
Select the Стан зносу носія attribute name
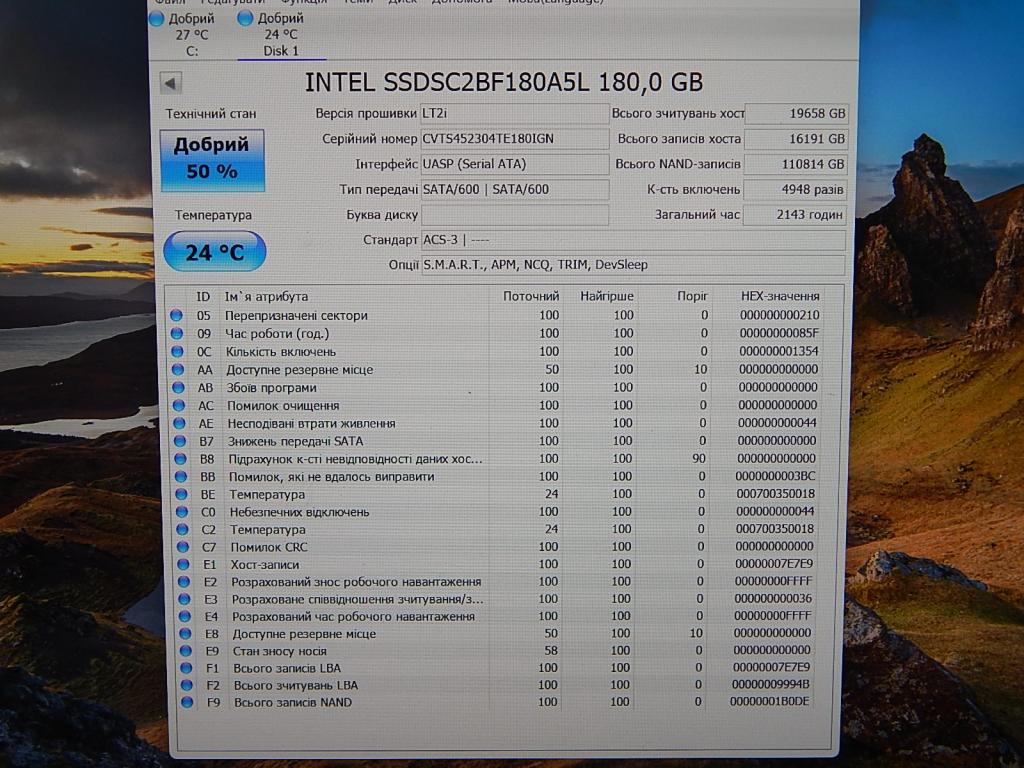pos(280,651)
